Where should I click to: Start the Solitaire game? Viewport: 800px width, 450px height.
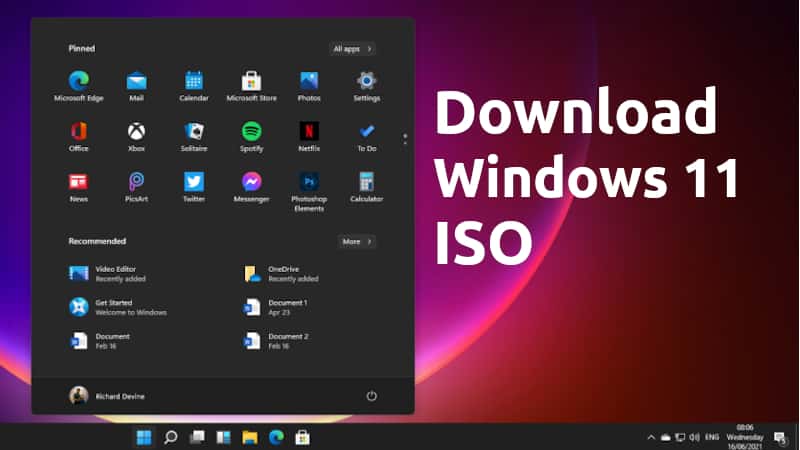(x=194, y=136)
